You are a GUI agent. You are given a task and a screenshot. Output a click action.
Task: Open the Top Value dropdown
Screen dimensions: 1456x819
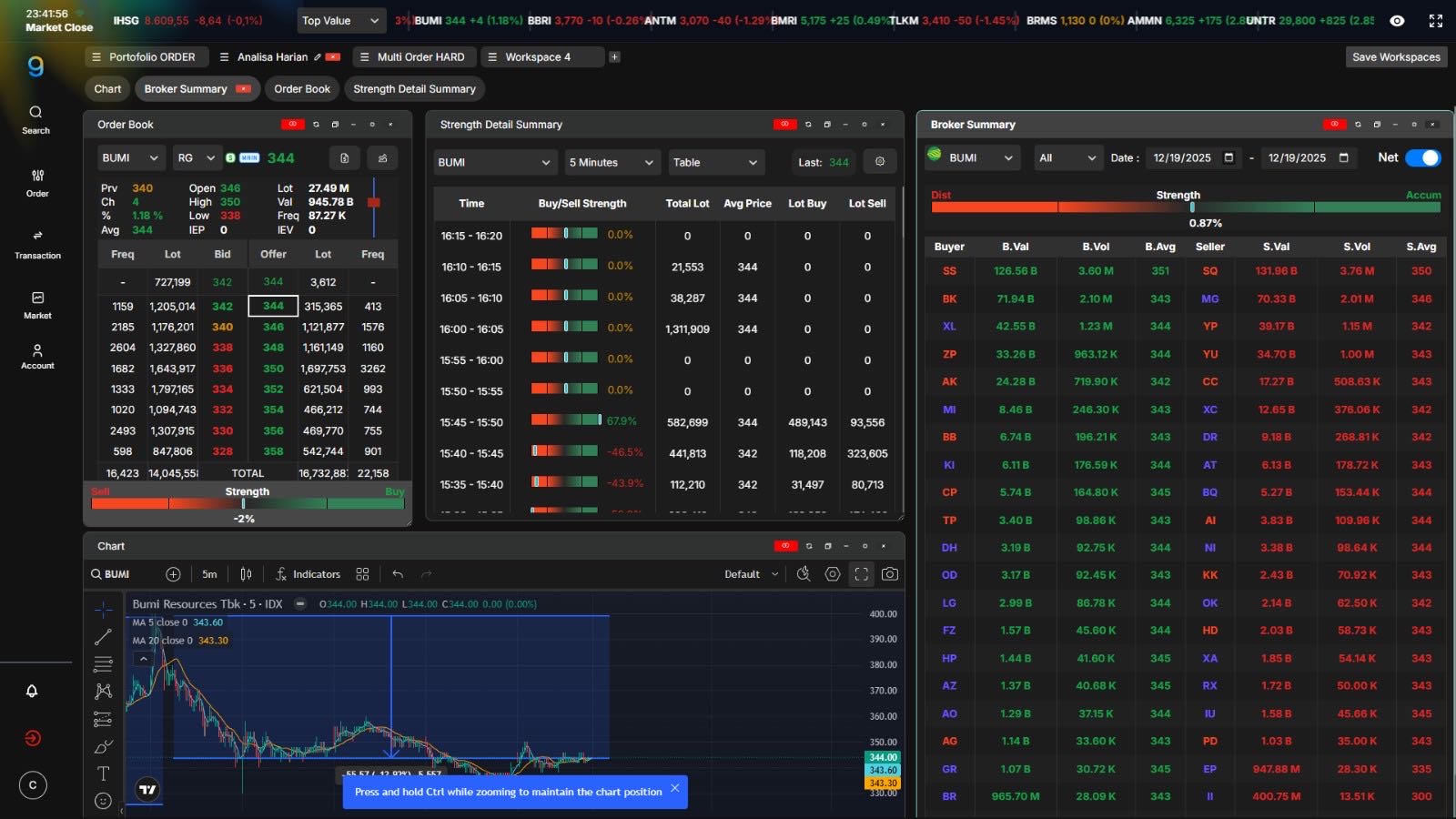(340, 21)
